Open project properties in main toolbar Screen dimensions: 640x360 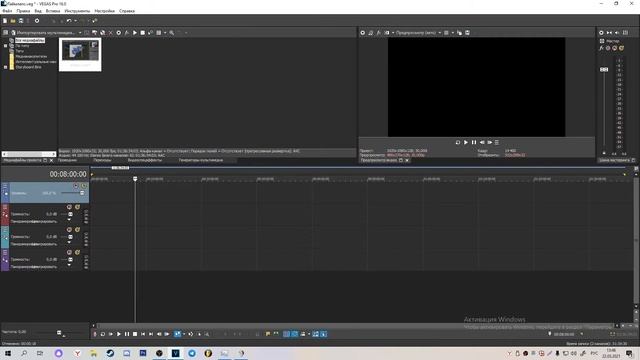(x=37, y=21)
